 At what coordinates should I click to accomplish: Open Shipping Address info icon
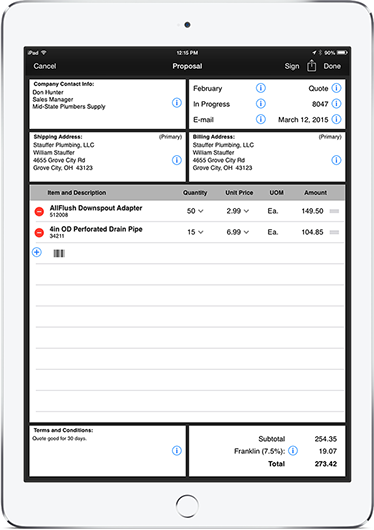[x=177, y=160]
